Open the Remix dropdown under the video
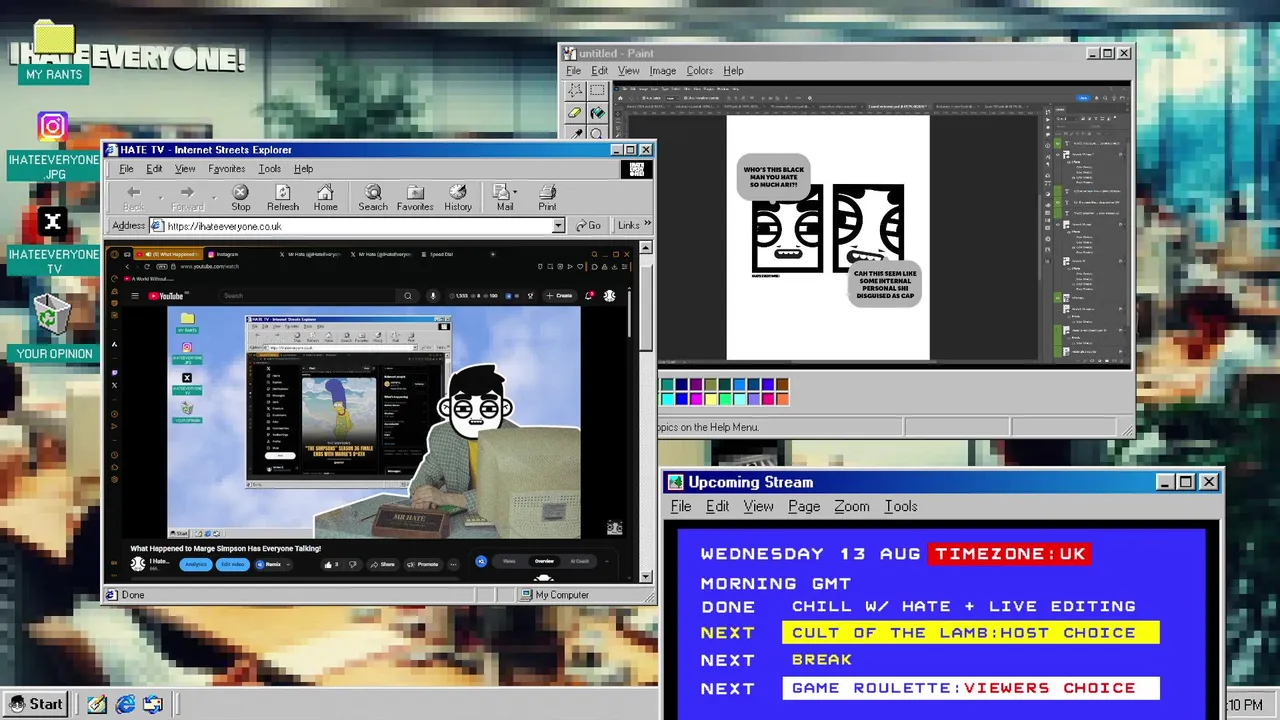Viewport: 1280px width, 720px height. pyautogui.click(x=287, y=564)
